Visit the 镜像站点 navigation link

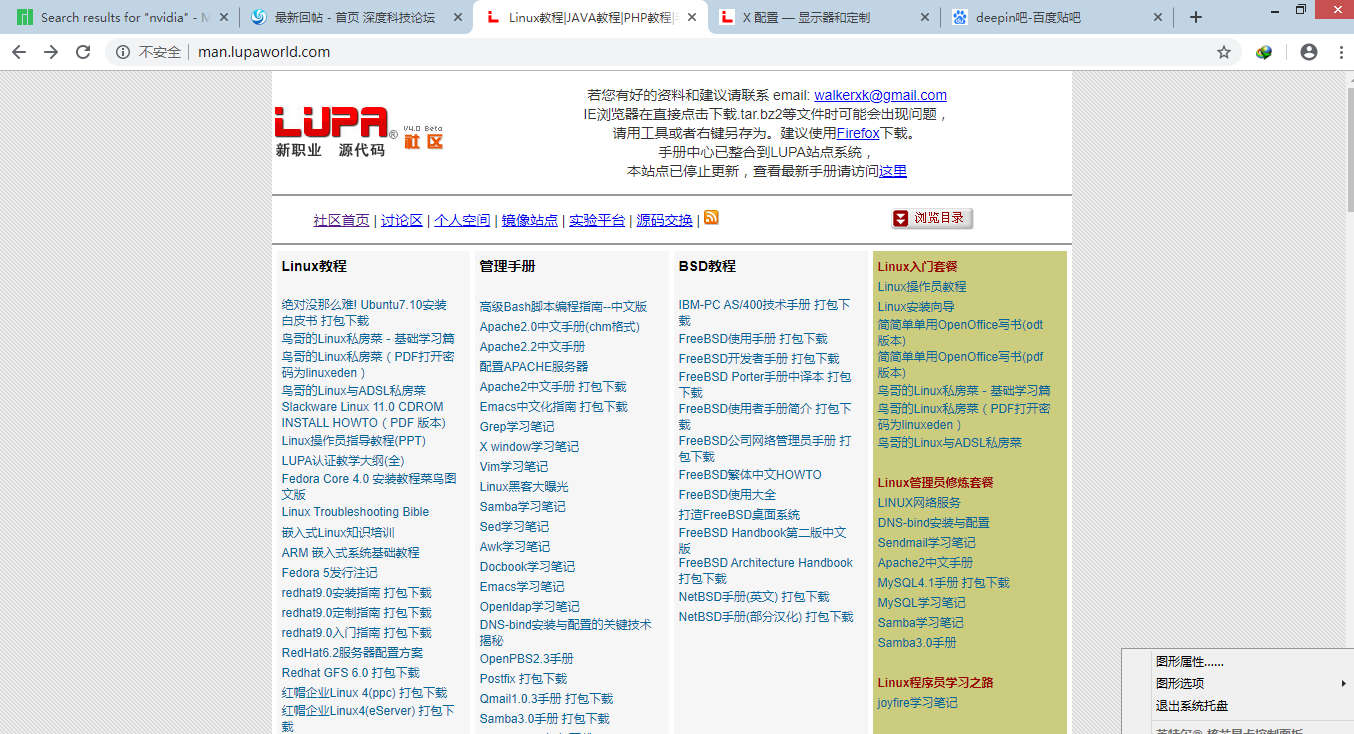click(x=530, y=221)
